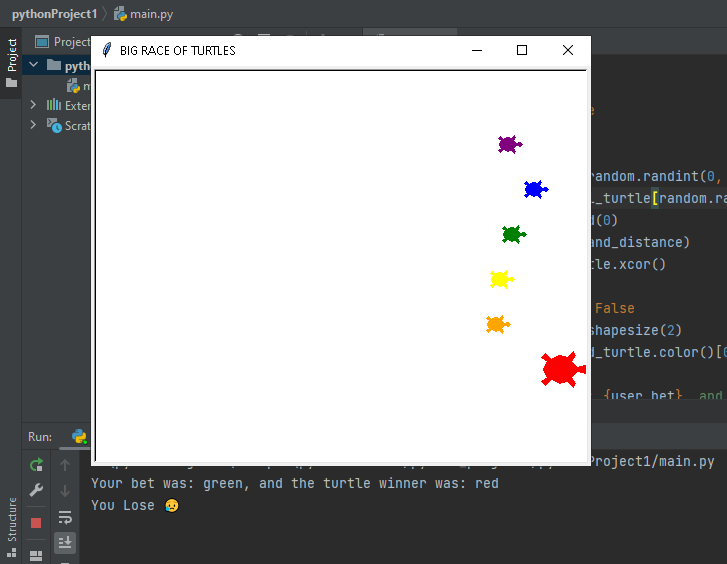Click the layout icon below stop button
Viewport: 727px width, 564px height.
pyautogui.click(x=36, y=555)
